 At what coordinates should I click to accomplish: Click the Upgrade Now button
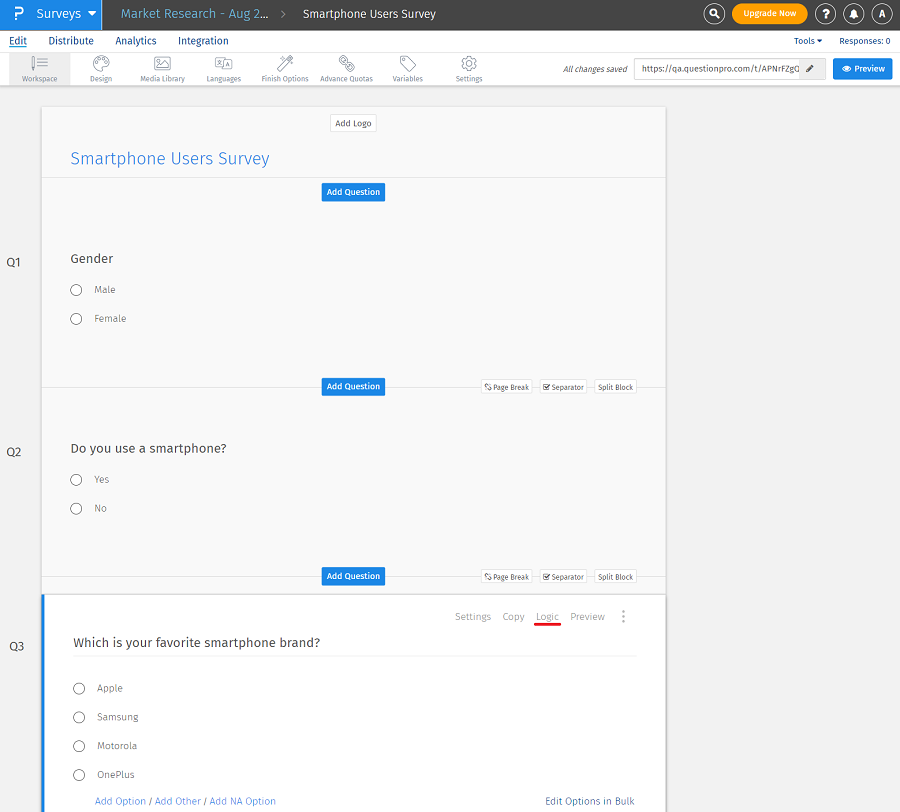769,13
